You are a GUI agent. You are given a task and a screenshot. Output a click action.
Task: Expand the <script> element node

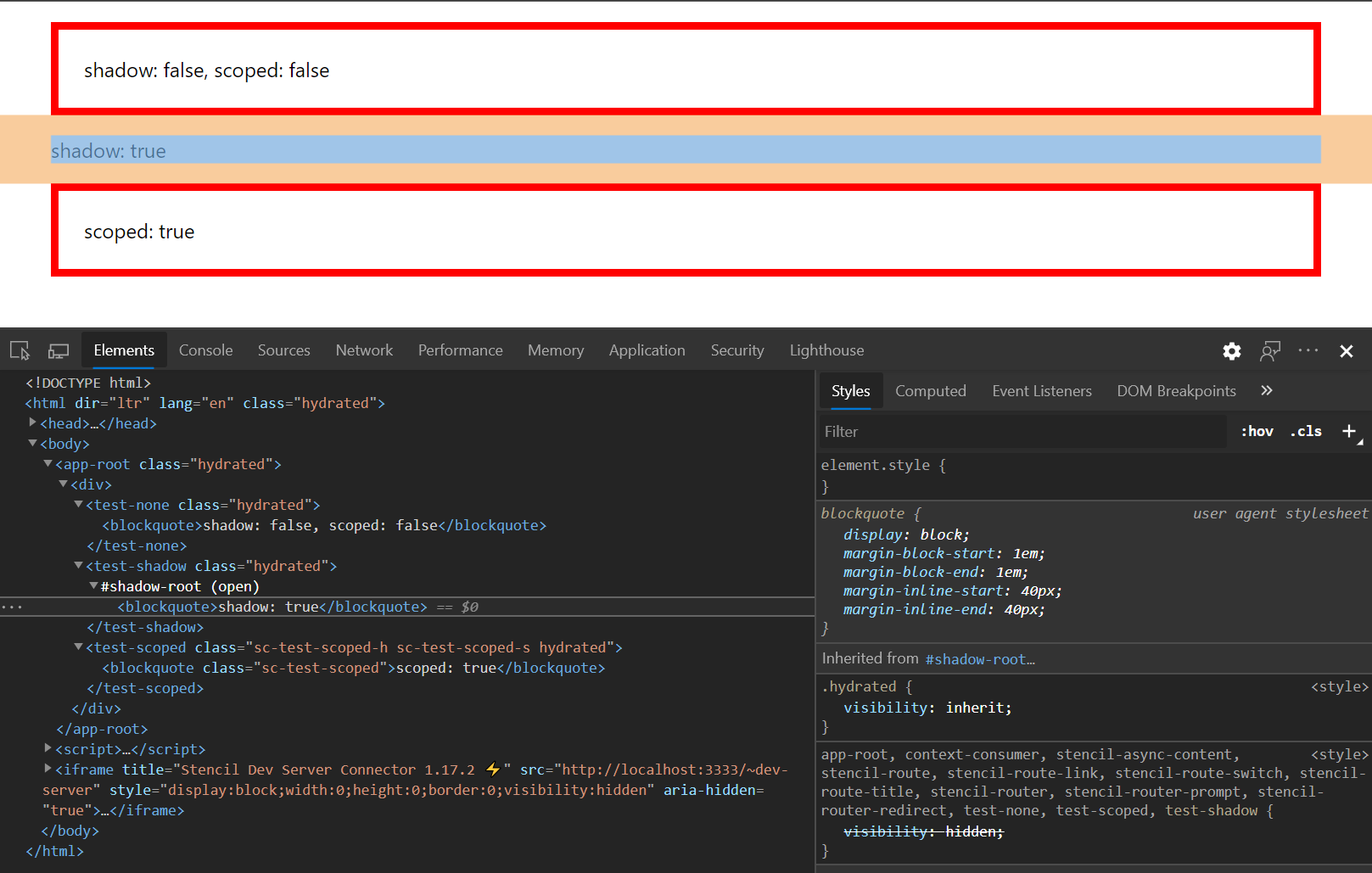48,748
